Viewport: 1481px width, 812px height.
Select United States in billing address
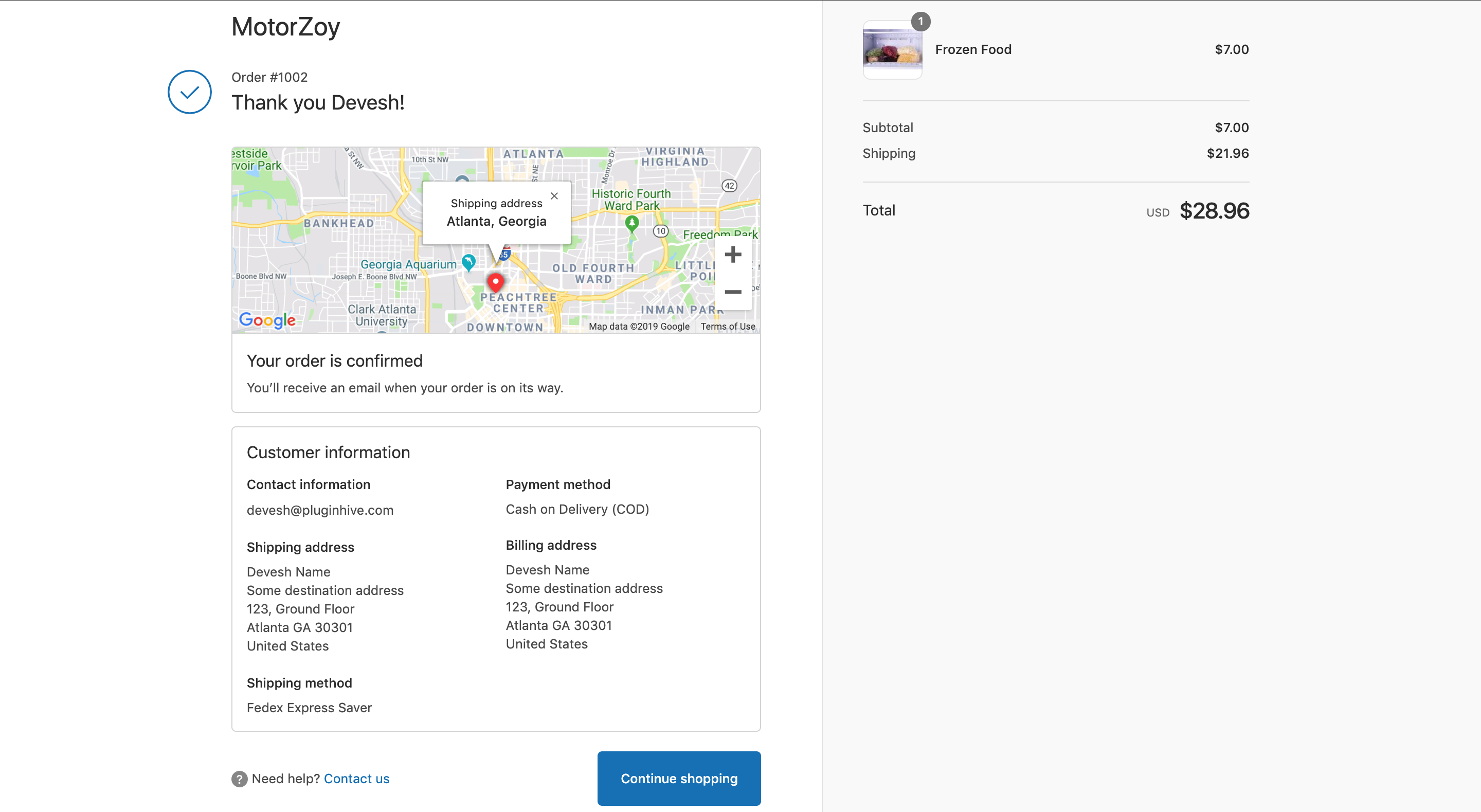click(547, 644)
